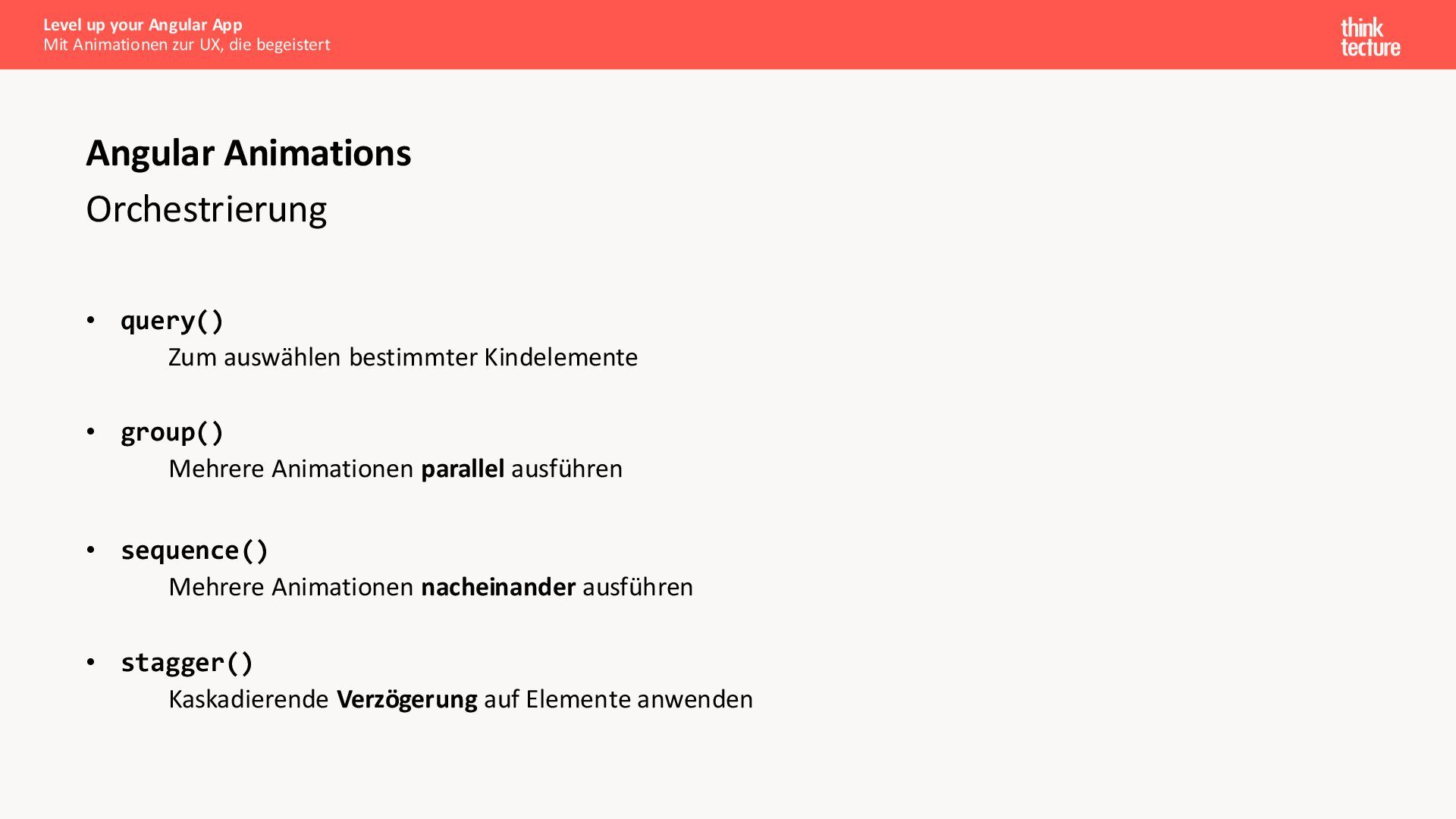Select the sequence() code text

(194, 551)
